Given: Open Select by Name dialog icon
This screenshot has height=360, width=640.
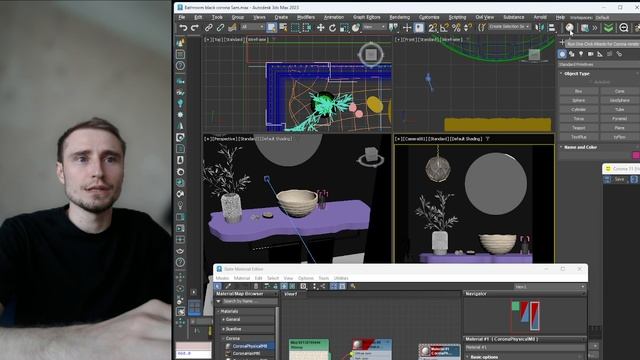Looking at the screenshot, I should pyautogui.click(x=283, y=28).
